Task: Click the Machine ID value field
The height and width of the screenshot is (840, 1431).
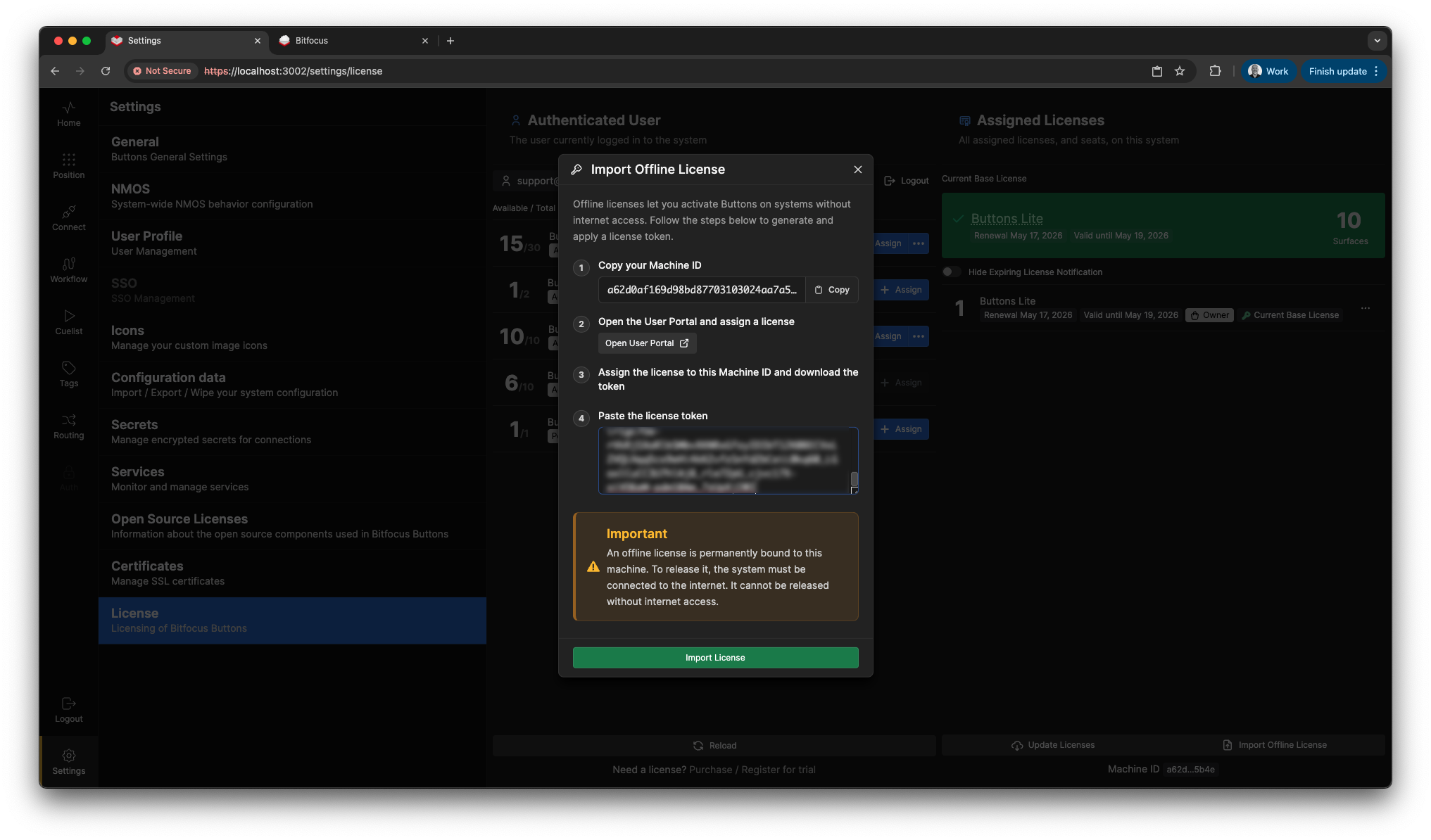Action: tap(702, 290)
